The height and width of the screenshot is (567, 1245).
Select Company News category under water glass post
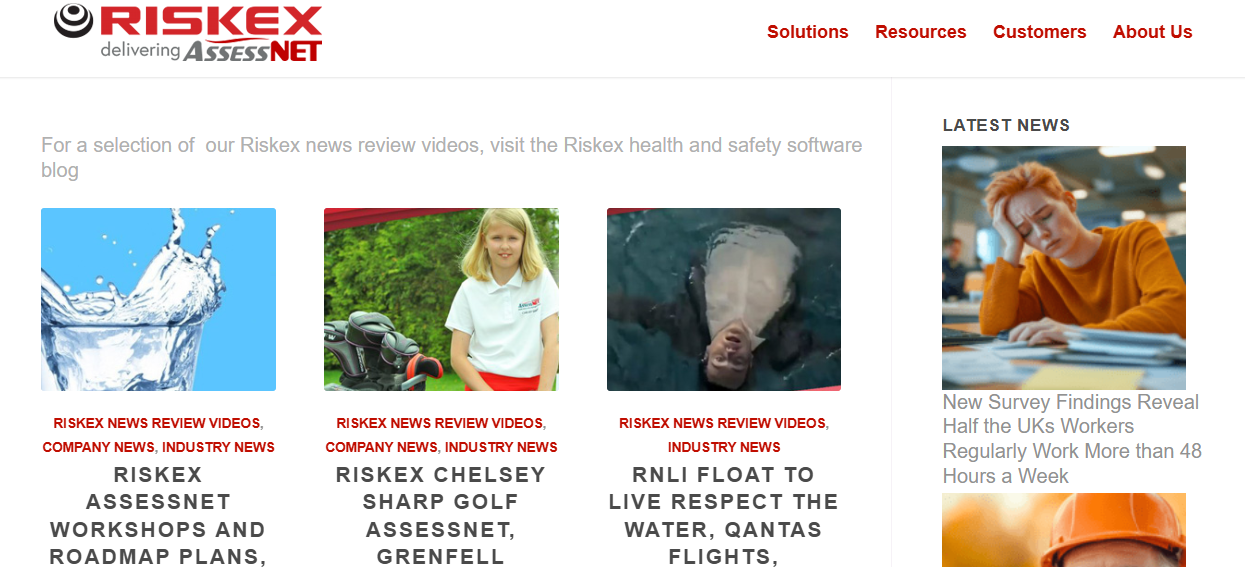(x=98, y=447)
